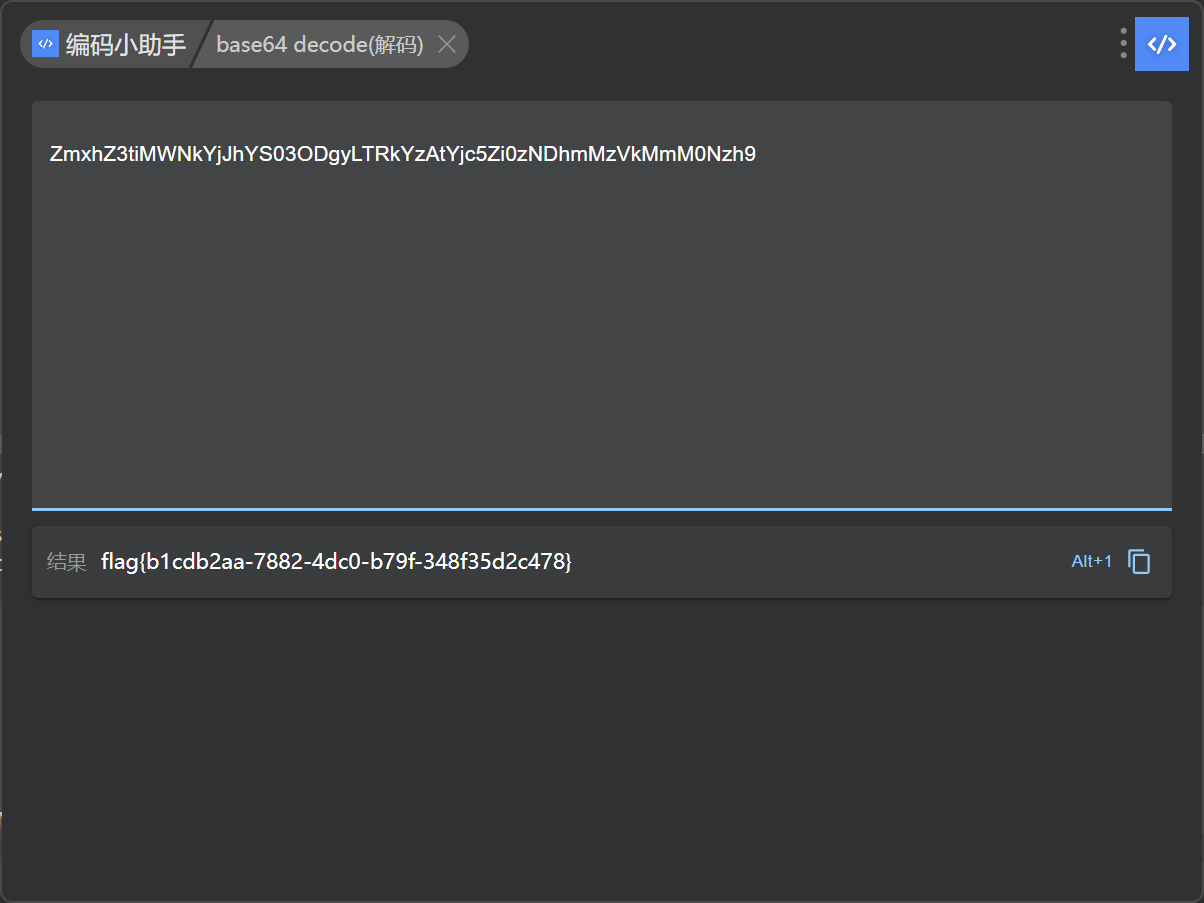Open the three-dot more options menu
This screenshot has width=1204, height=903.
[x=1123, y=43]
